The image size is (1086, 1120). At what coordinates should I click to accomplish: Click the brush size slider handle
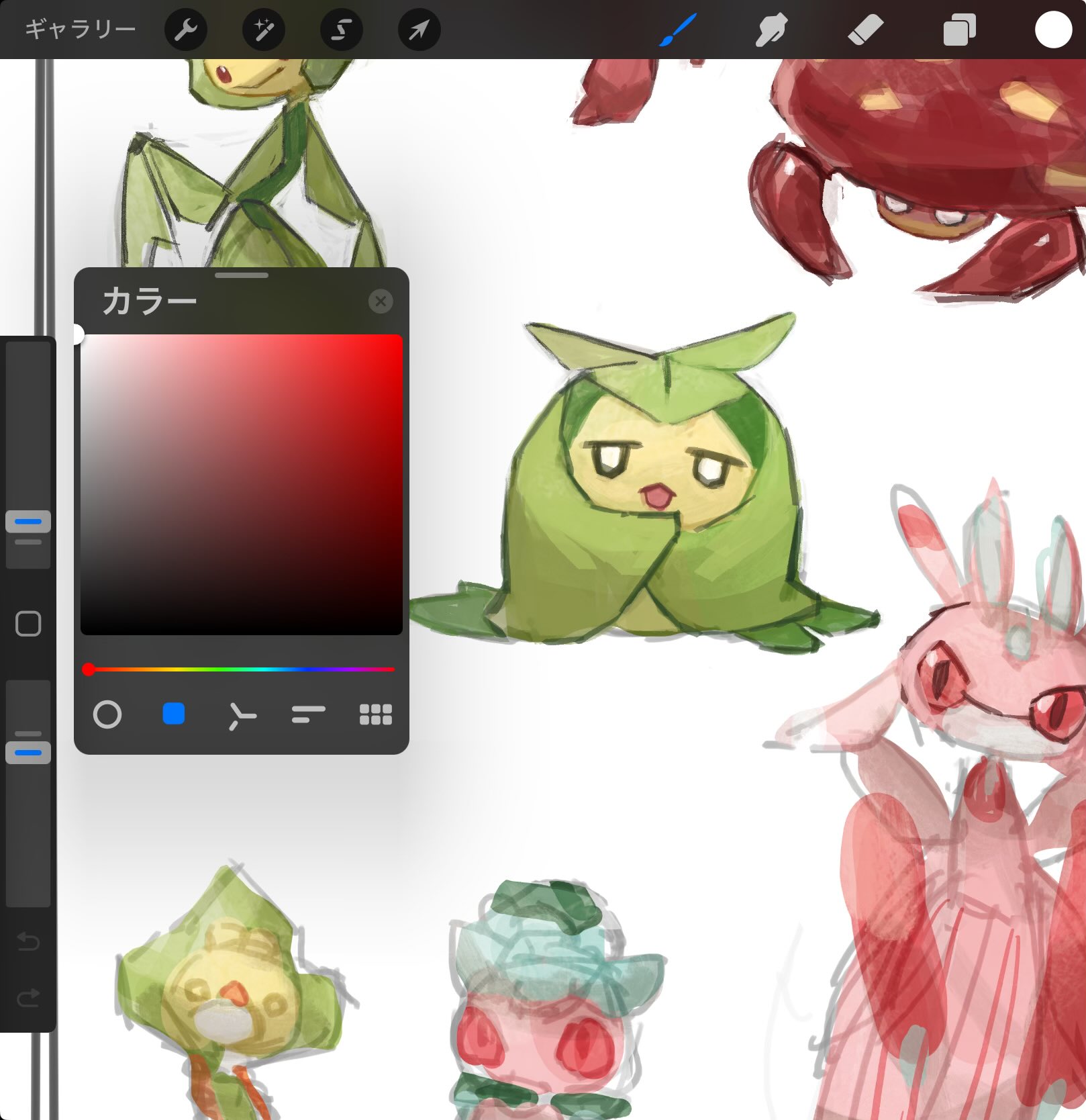[28, 522]
